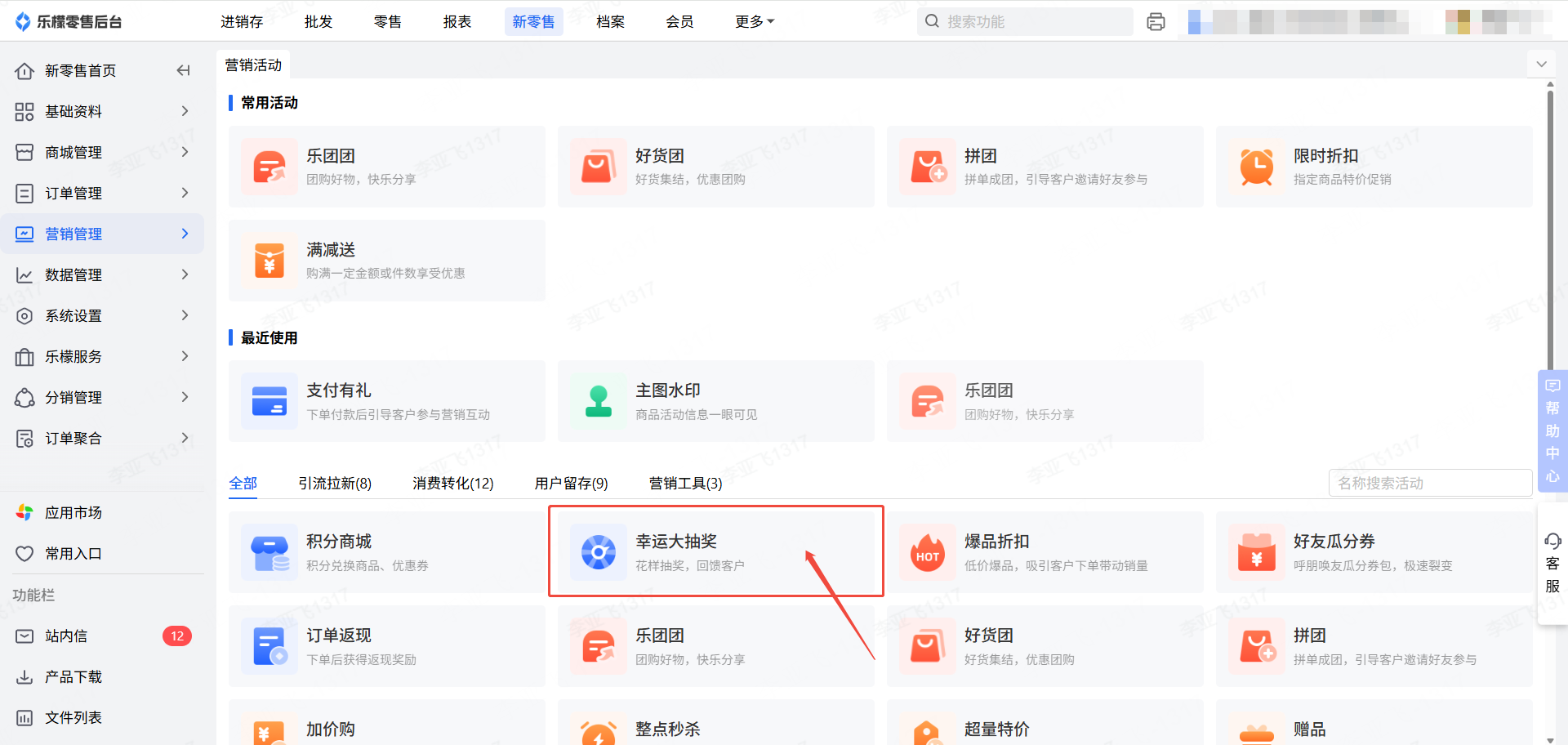Open 乐团团 icon under 常用活动
The image size is (1568, 745).
[269, 167]
